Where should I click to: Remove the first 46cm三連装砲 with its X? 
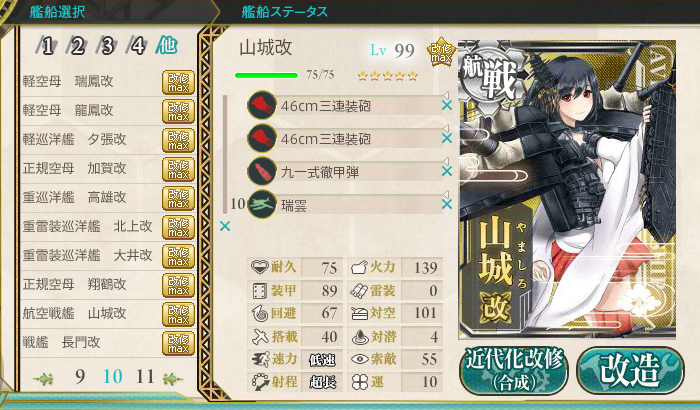click(x=447, y=105)
